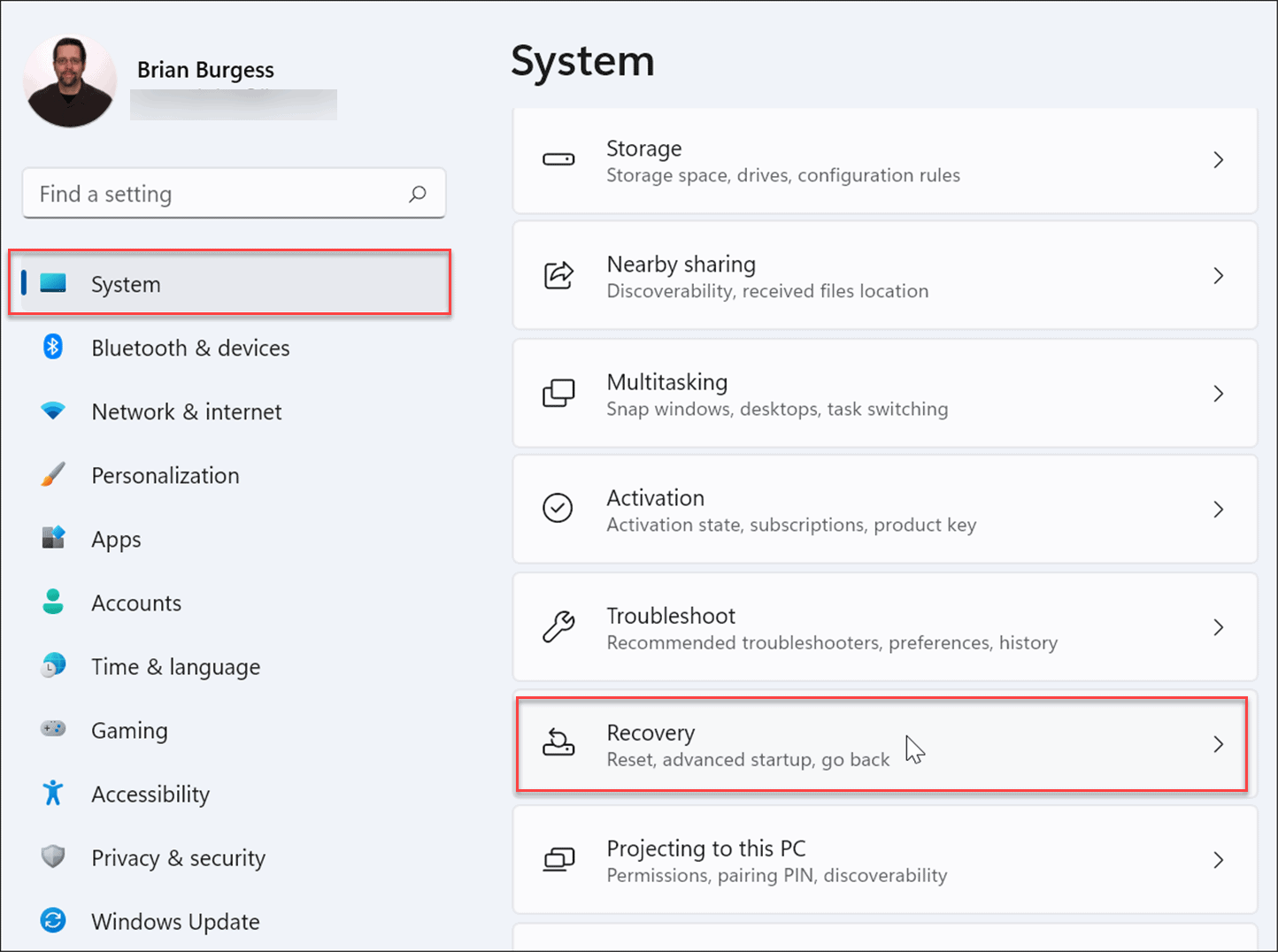Screen dimensions: 1278x952
Task: Click the Accessibility figure icon
Action: tap(53, 793)
